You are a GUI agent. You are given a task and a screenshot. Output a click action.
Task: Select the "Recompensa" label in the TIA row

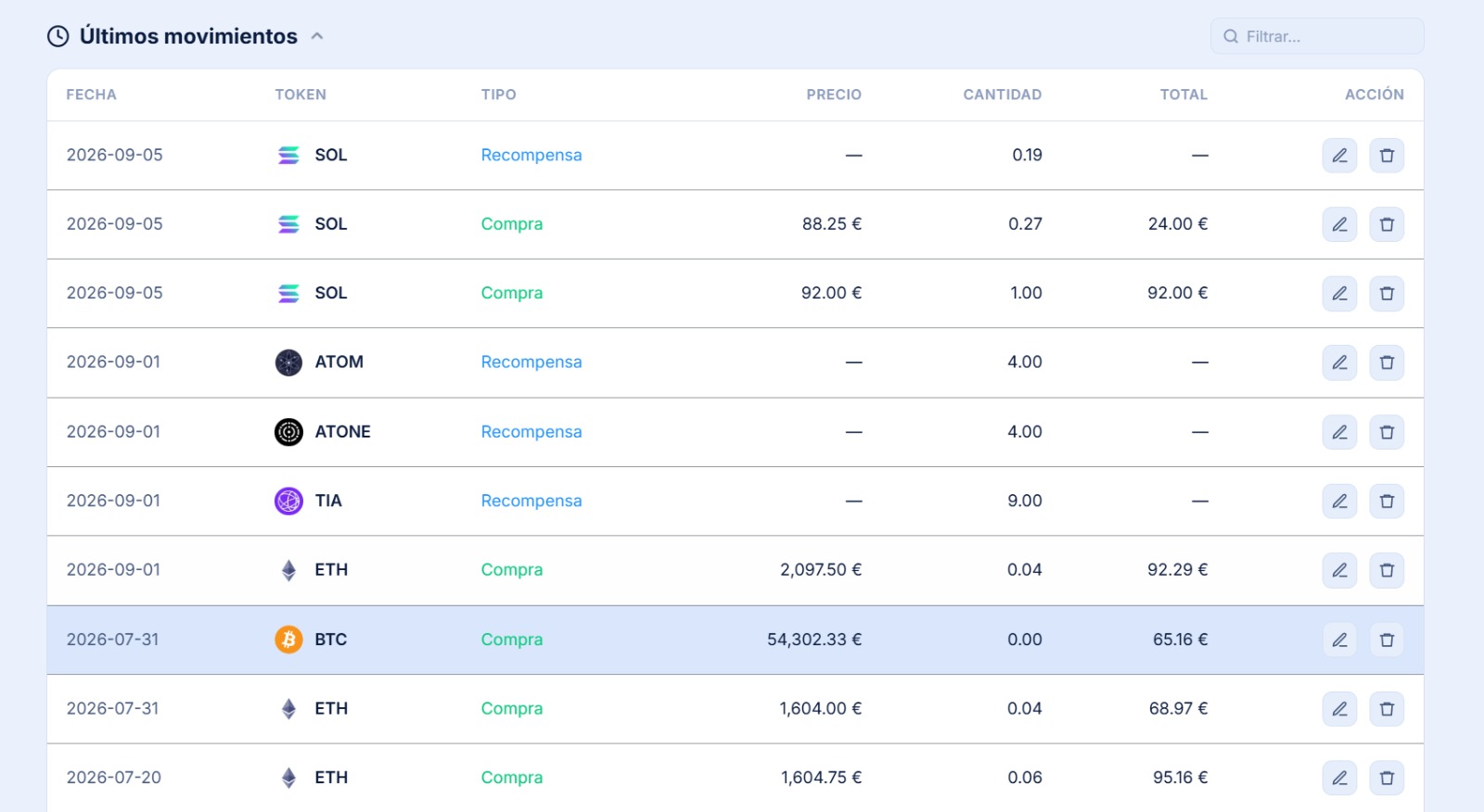point(531,501)
